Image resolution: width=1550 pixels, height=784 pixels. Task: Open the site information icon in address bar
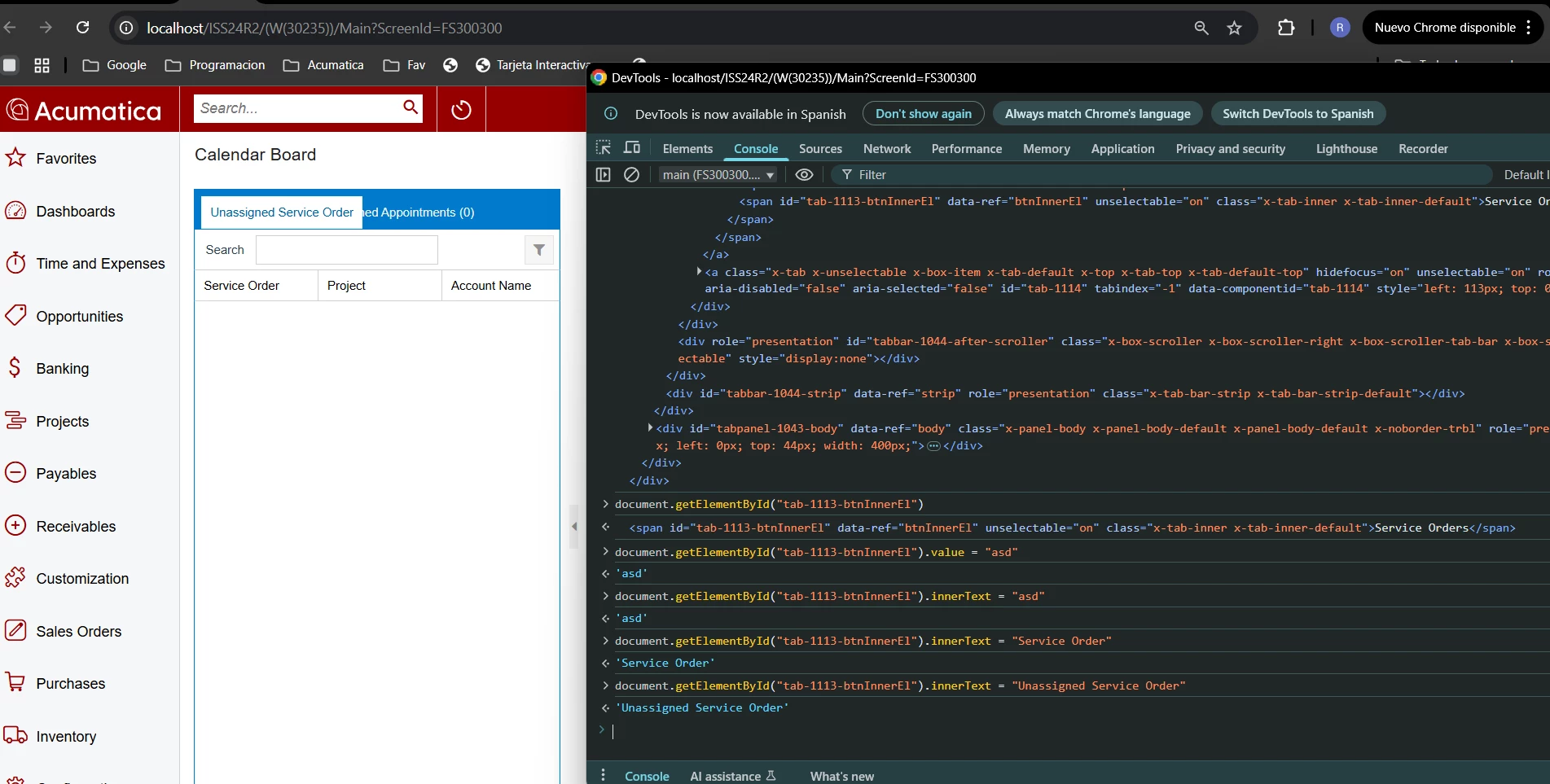[x=126, y=28]
